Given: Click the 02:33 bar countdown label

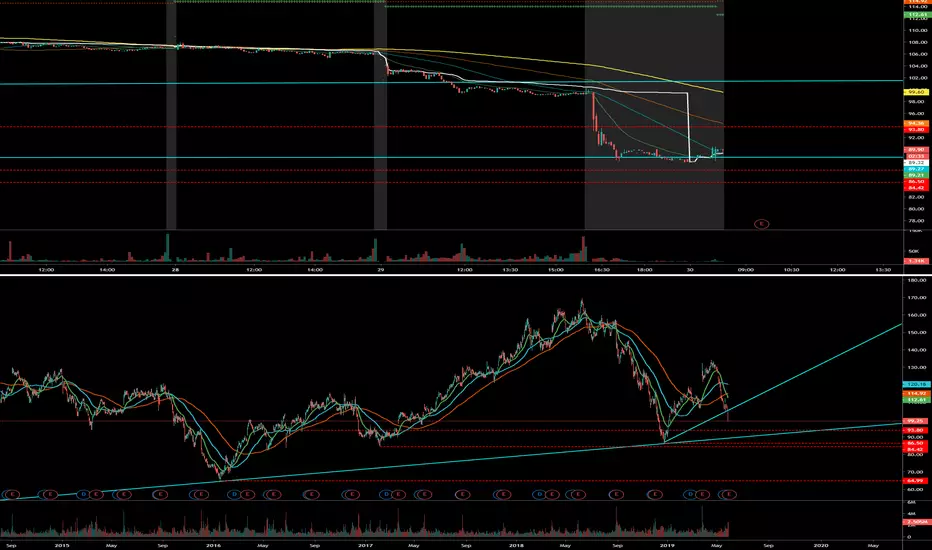Looking at the screenshot, I should pyautogui.click(x=915, y=156).
